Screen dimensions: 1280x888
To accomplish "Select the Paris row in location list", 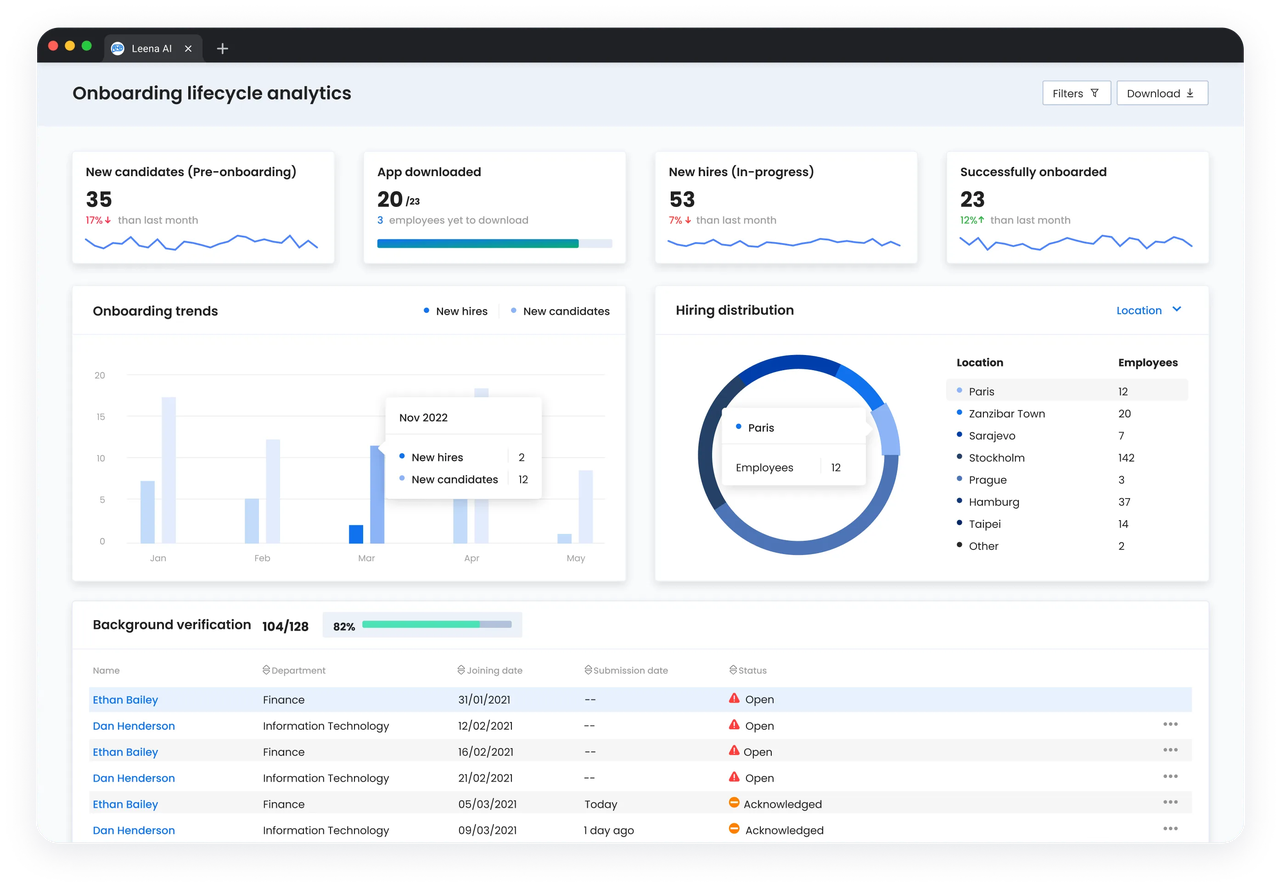I will coord(1066,391).
